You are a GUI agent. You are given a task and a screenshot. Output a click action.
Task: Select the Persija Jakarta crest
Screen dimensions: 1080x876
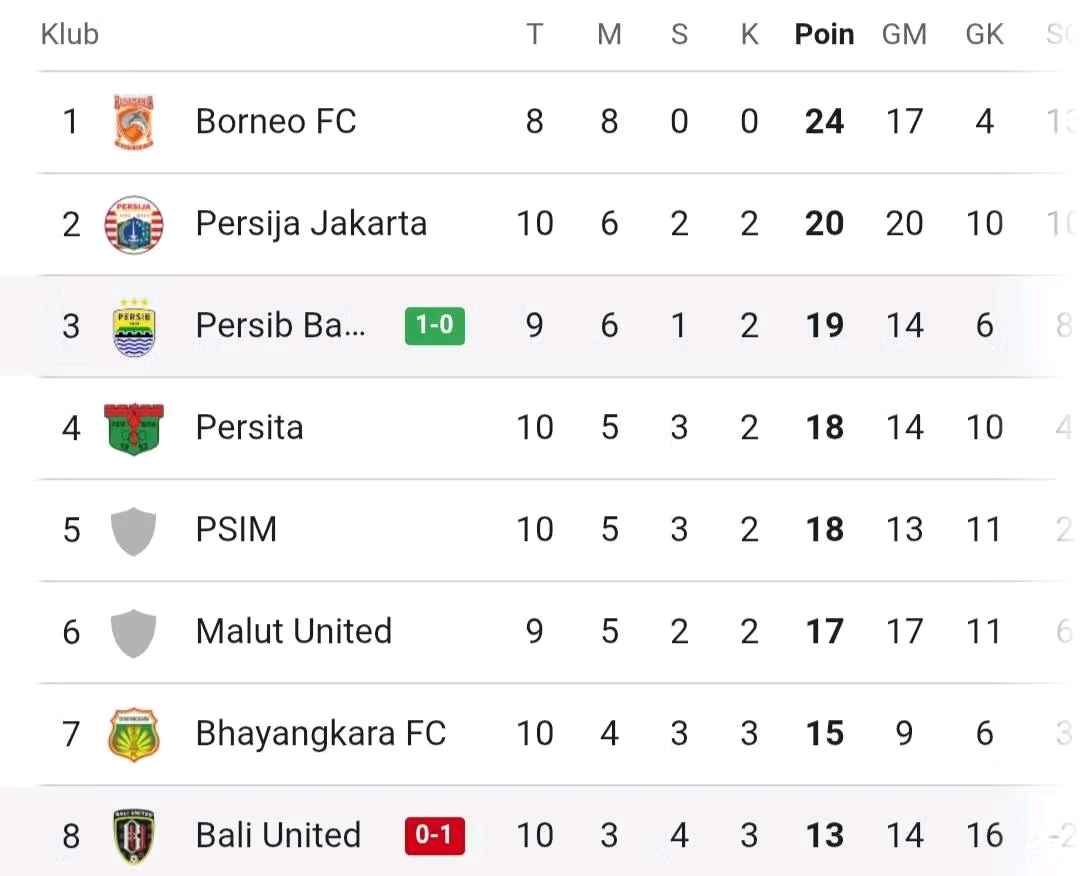tap(133, 223)
